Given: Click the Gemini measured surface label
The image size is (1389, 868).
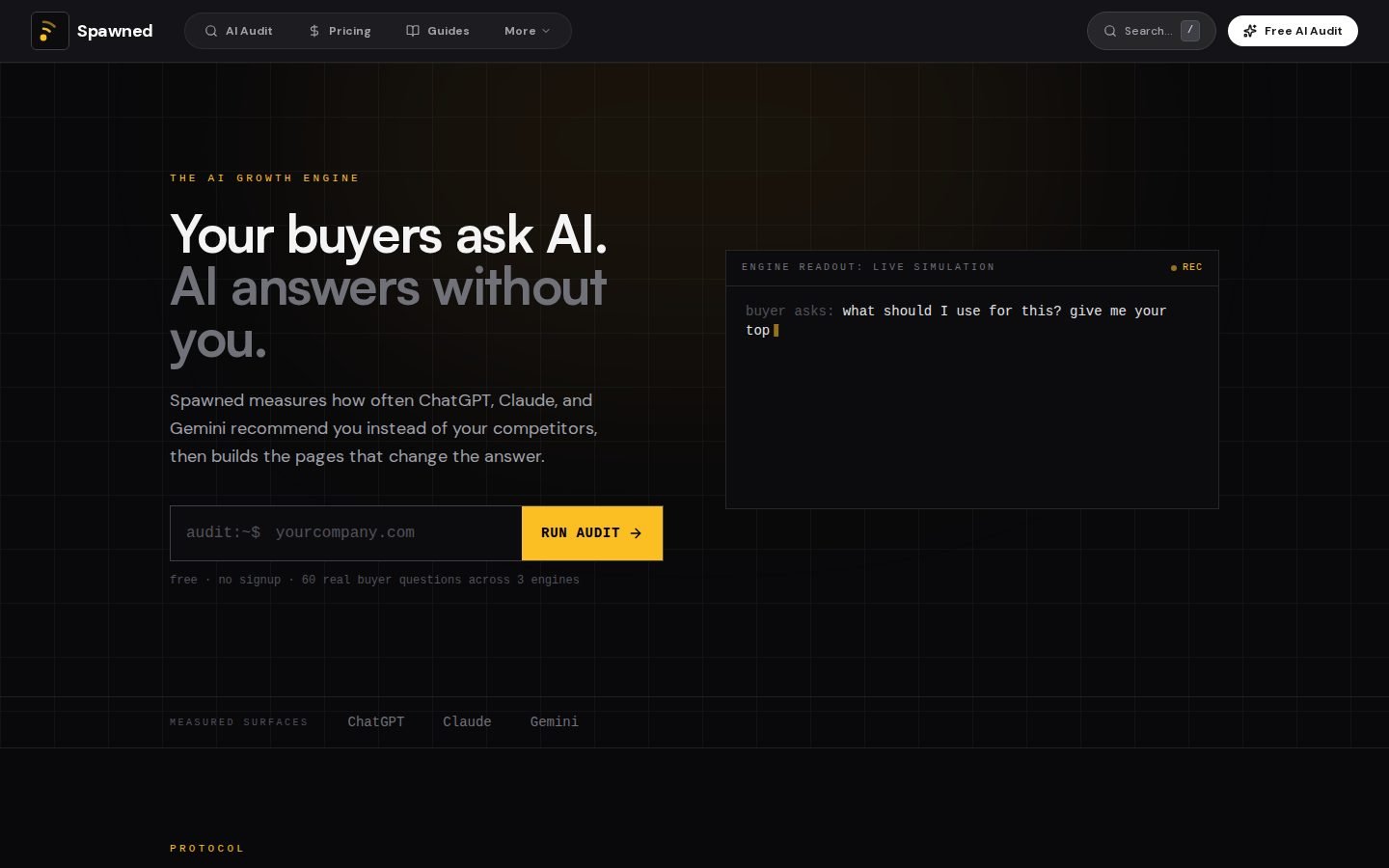Looking at the screenshot, I should point(555,721).
